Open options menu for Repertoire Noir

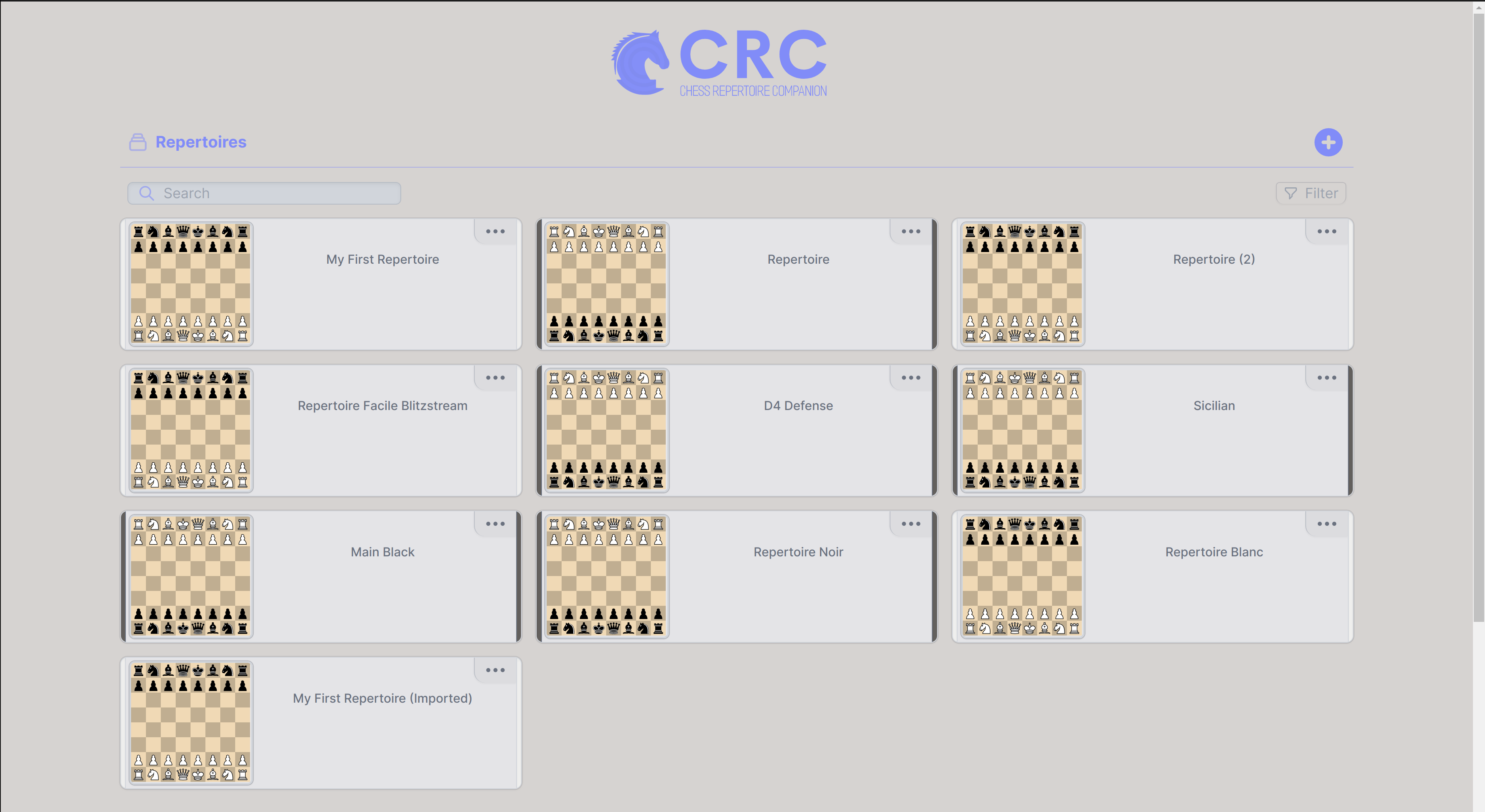pos(911,524)
